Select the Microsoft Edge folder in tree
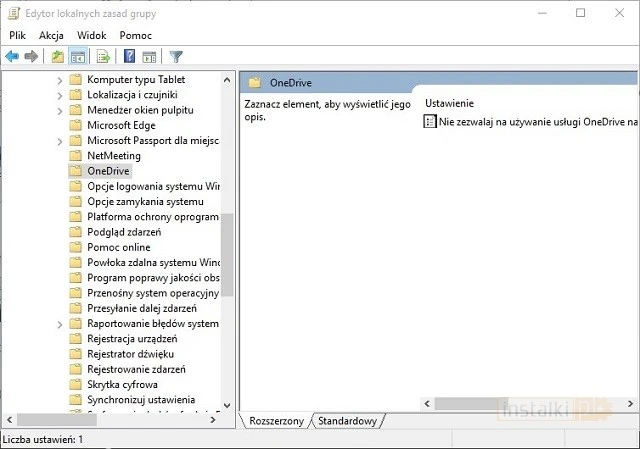The width and height of the screenshot is (640, 449). click(121, 125)
